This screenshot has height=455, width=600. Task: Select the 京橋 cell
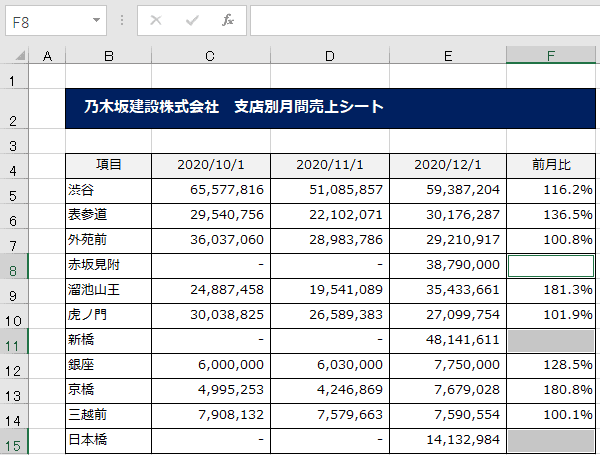109,391
